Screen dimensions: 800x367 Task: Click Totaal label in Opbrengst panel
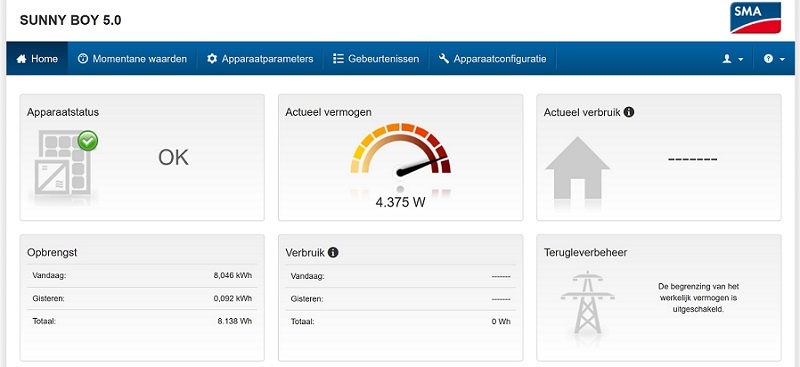pos(44,321)
